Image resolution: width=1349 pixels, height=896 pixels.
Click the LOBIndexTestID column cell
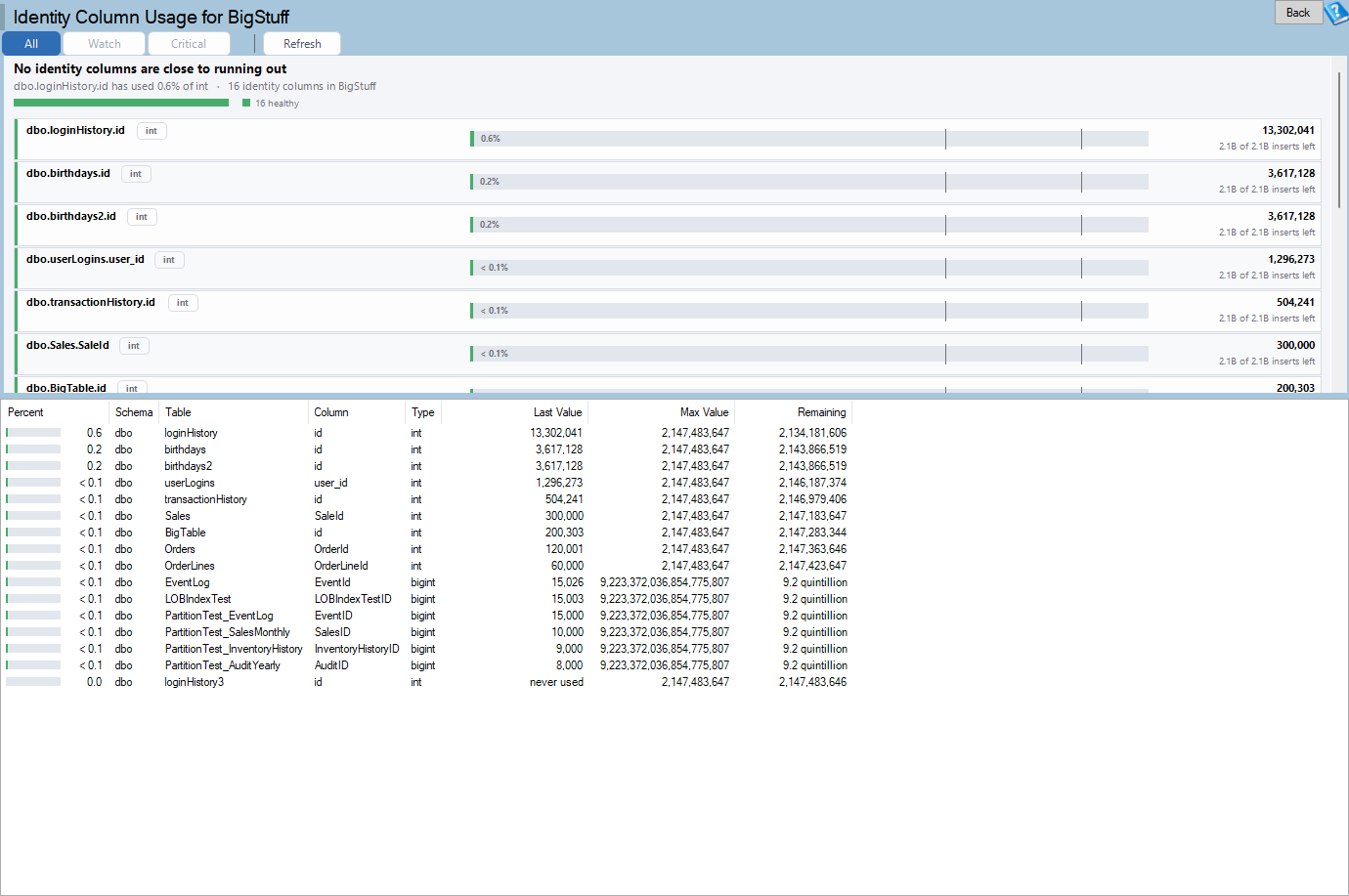click(x=353, y=599)
